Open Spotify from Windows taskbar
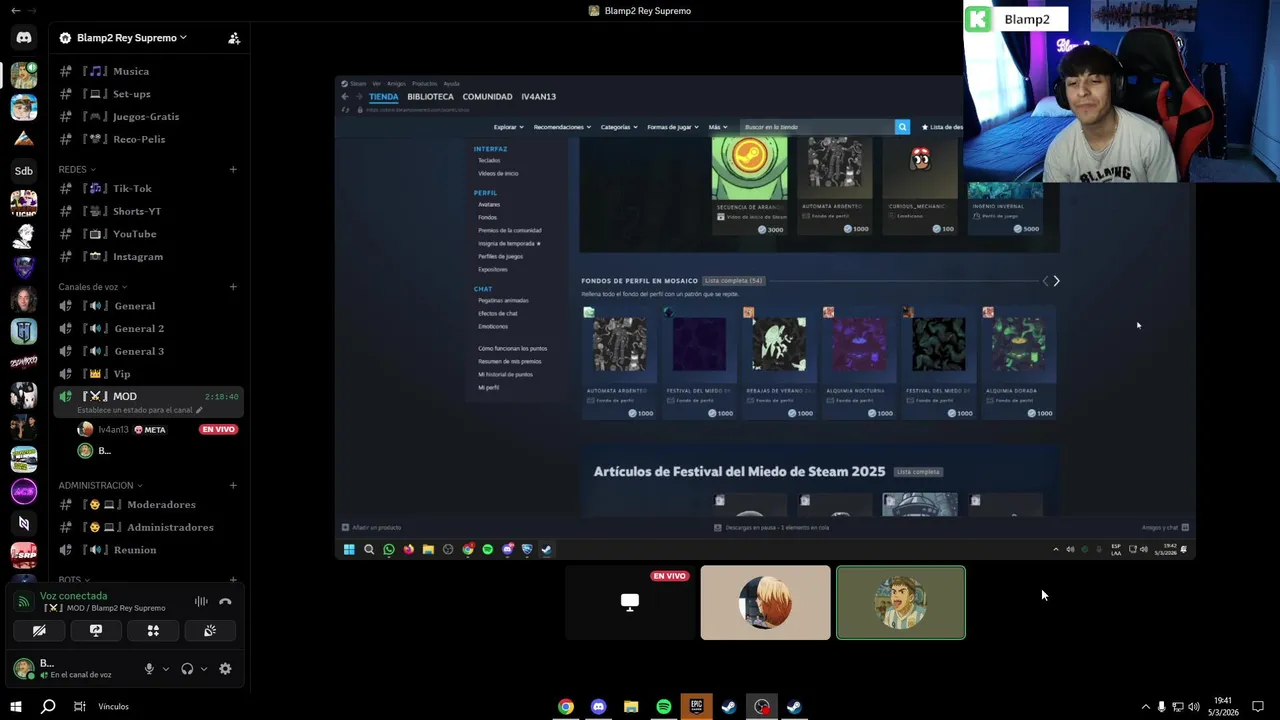1280x720 pixels. [664, 707]
